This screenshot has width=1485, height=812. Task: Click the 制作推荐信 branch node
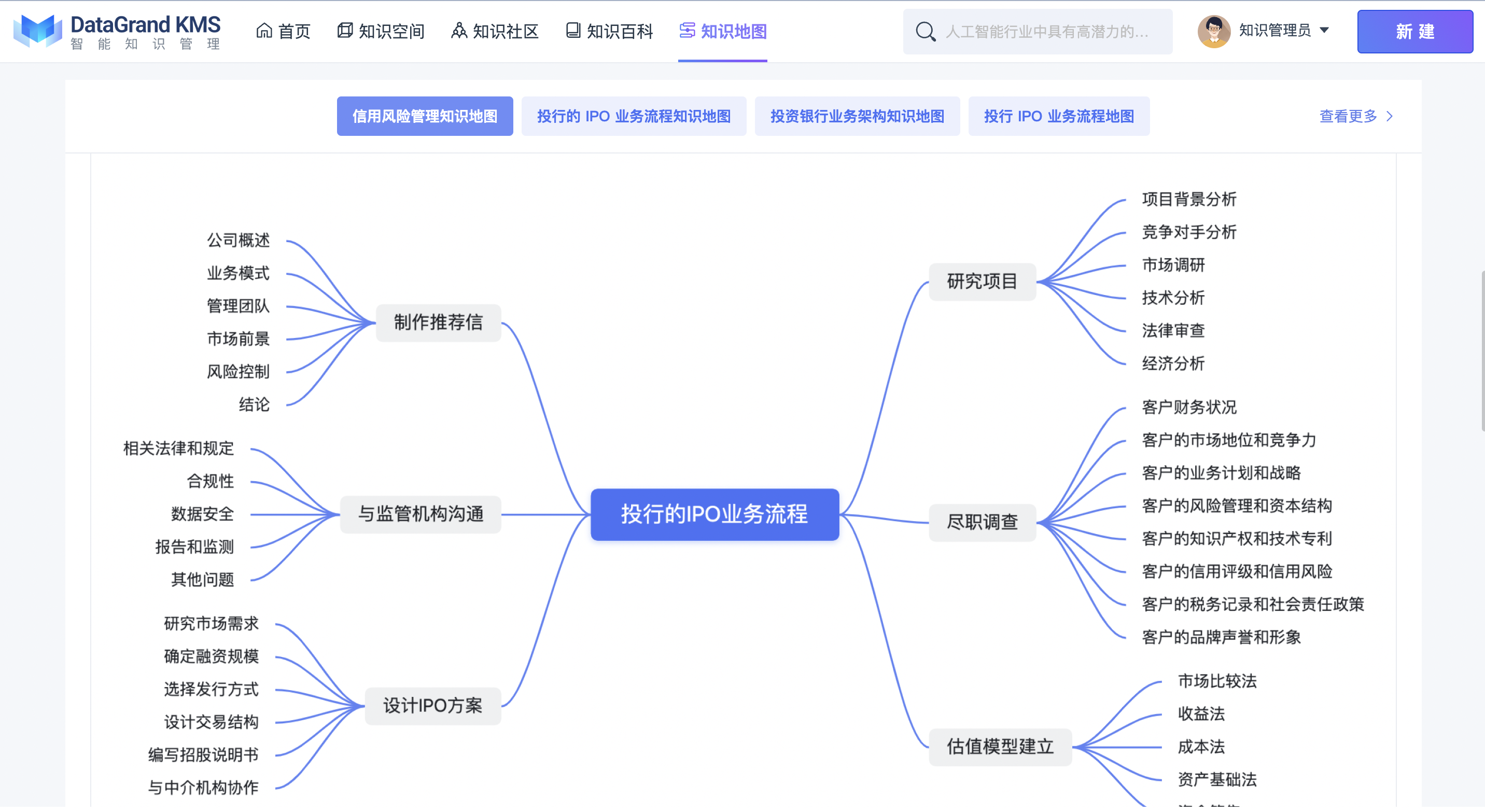[x=438, y=322]
